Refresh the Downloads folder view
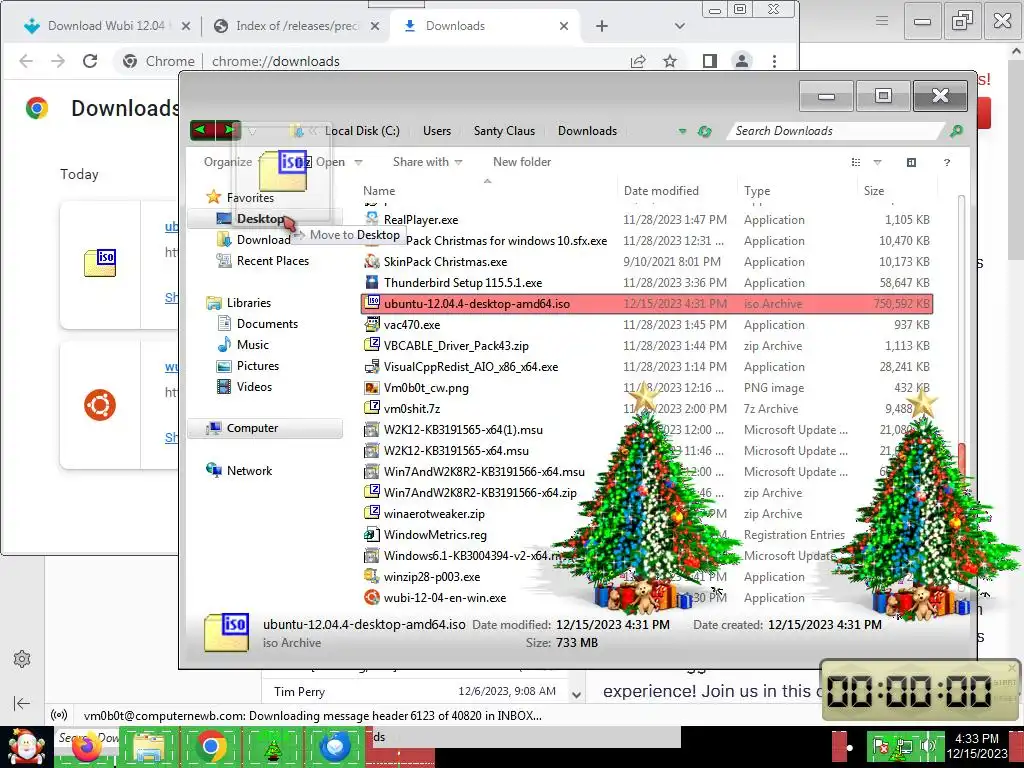 pyautogui.click(x=704, y=131)
